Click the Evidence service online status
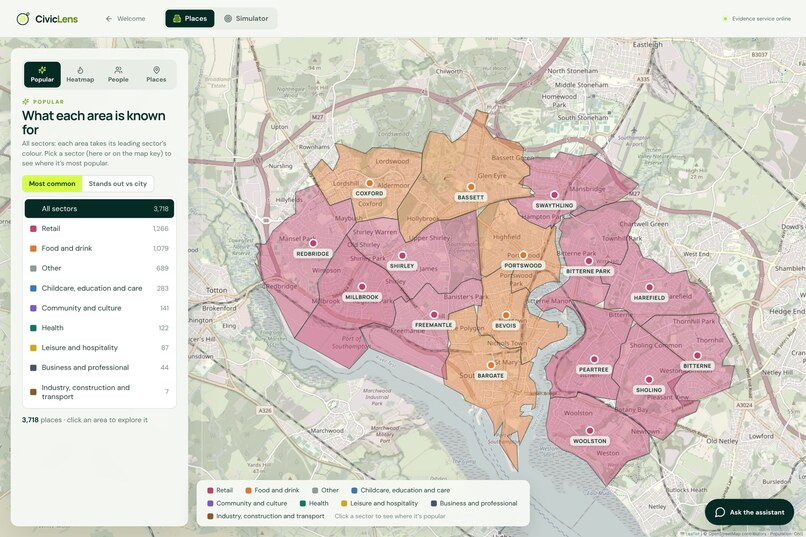806x537 pixels. (x=757, y=18)
